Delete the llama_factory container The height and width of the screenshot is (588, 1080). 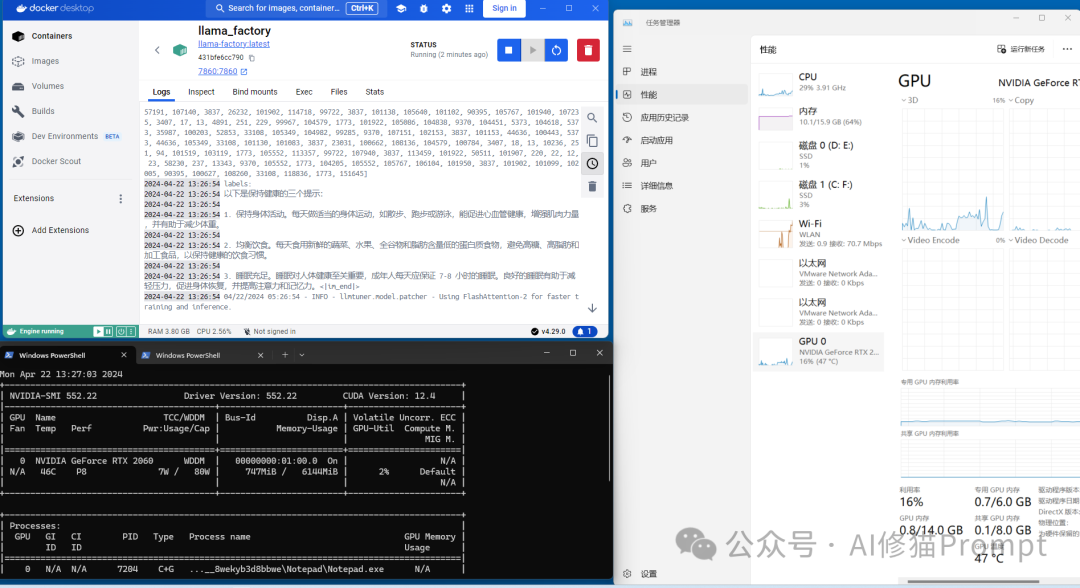(588, 50)
